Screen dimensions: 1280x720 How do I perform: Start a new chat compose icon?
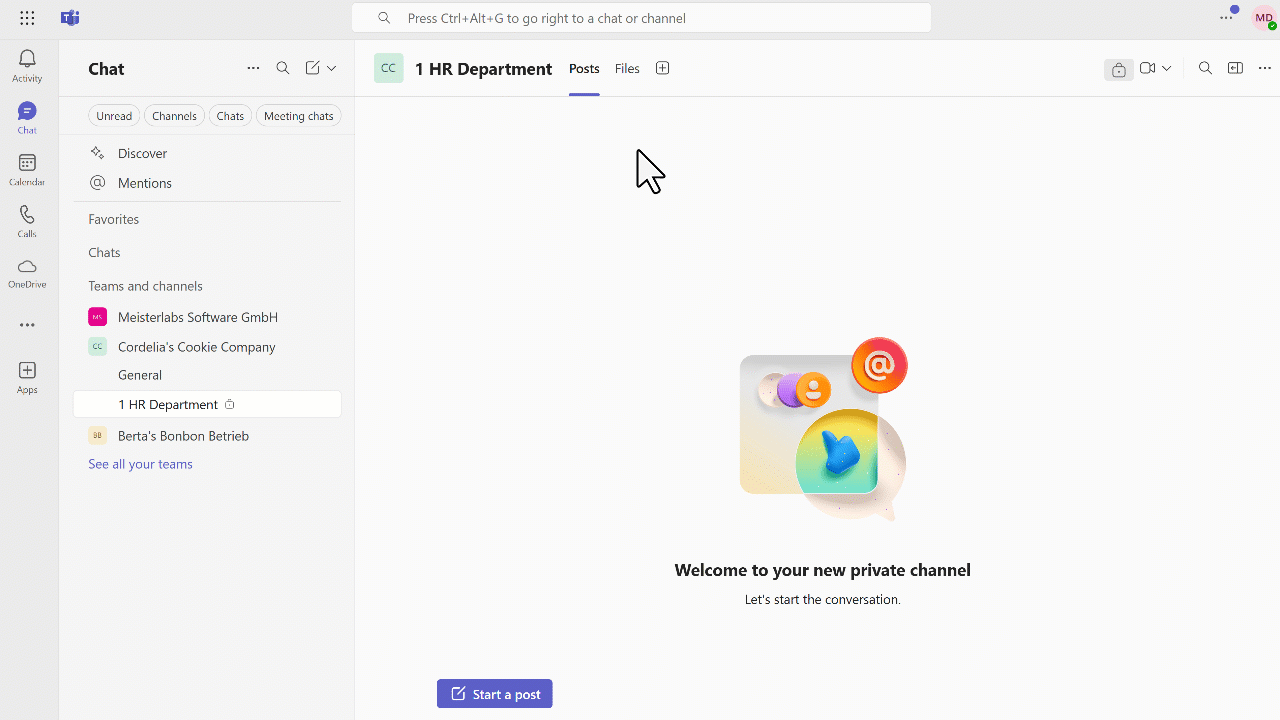(313, 68)
